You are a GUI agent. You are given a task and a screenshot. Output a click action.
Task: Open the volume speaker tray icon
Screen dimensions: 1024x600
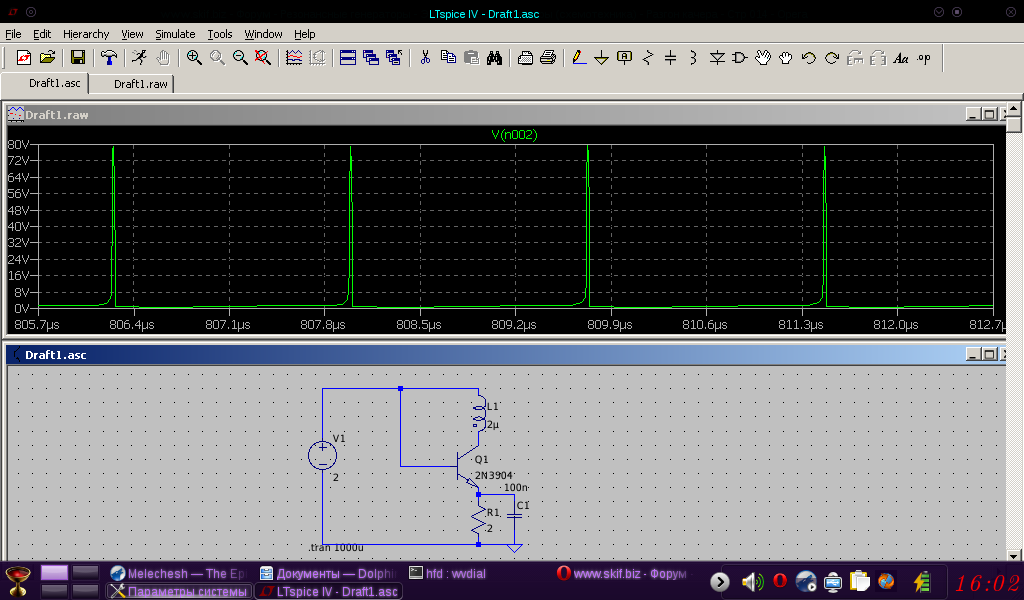(752, 581)
